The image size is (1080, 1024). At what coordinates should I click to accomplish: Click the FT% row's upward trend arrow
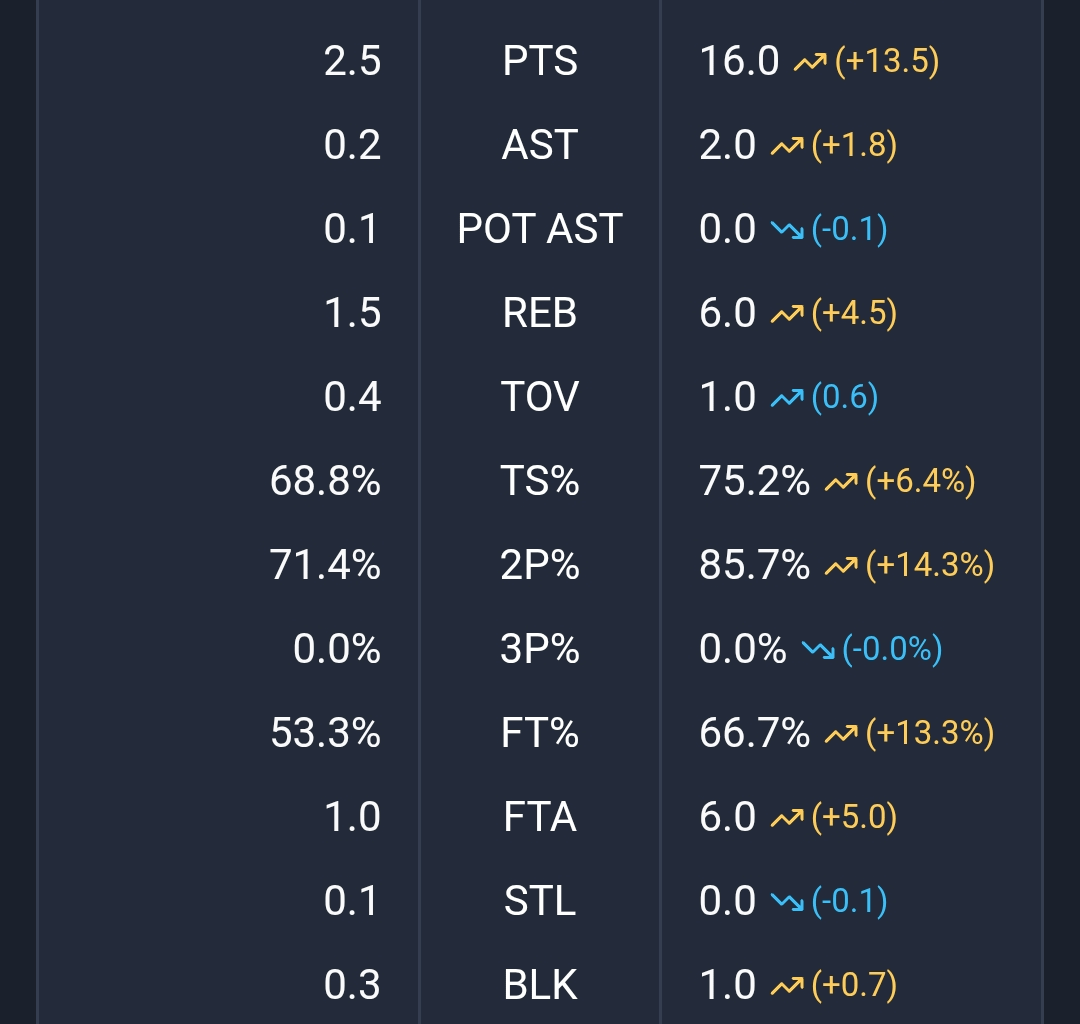click(x=840, y=735)
